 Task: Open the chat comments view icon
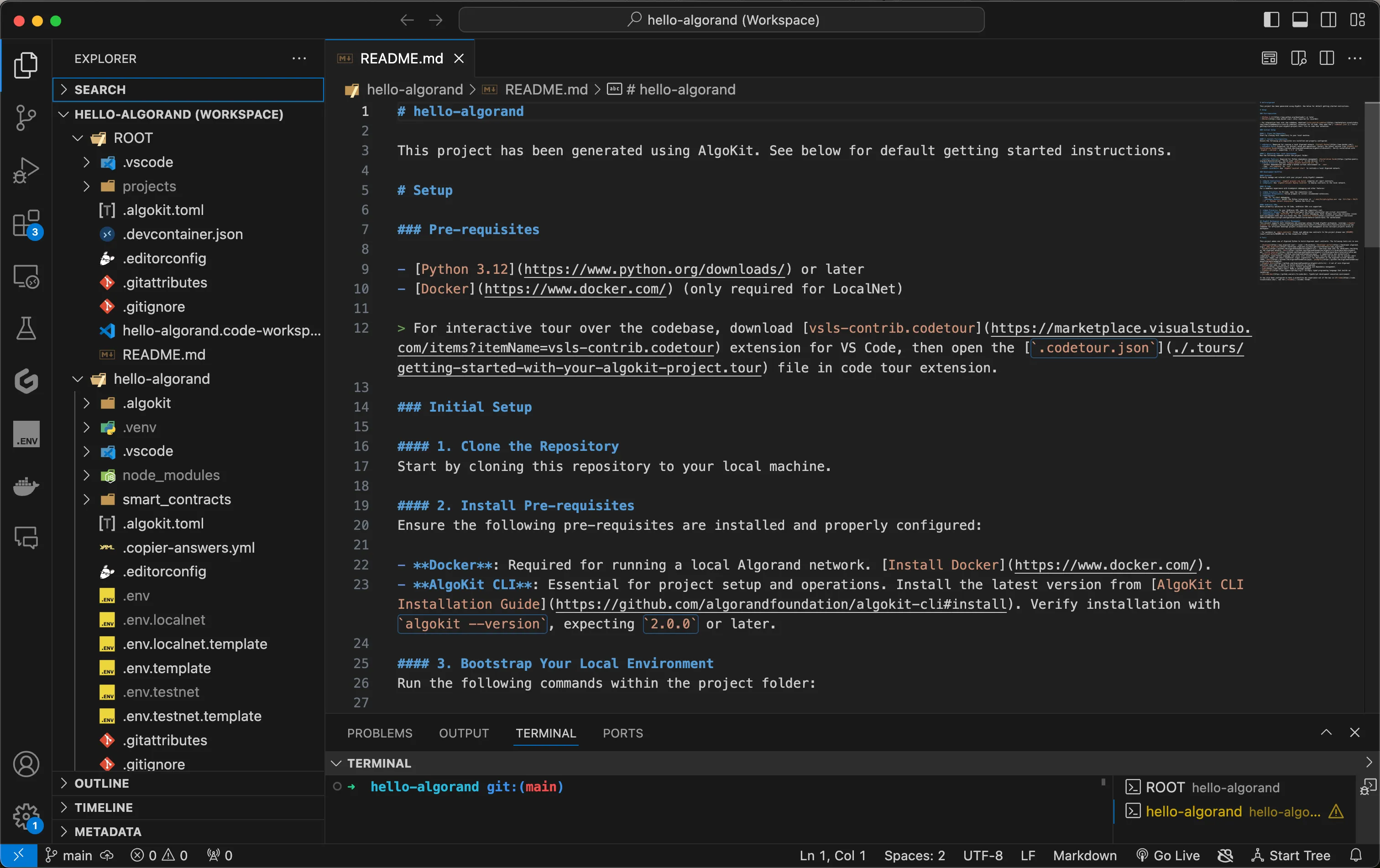[26, 538]
